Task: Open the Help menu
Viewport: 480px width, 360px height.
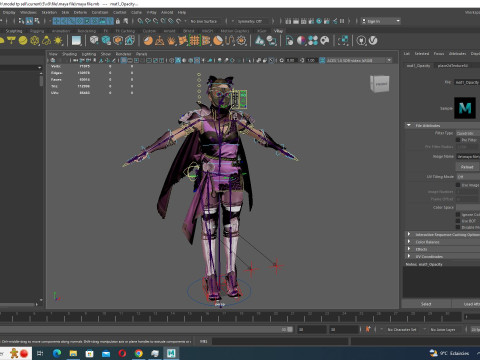Action: [x=182, y=12]
